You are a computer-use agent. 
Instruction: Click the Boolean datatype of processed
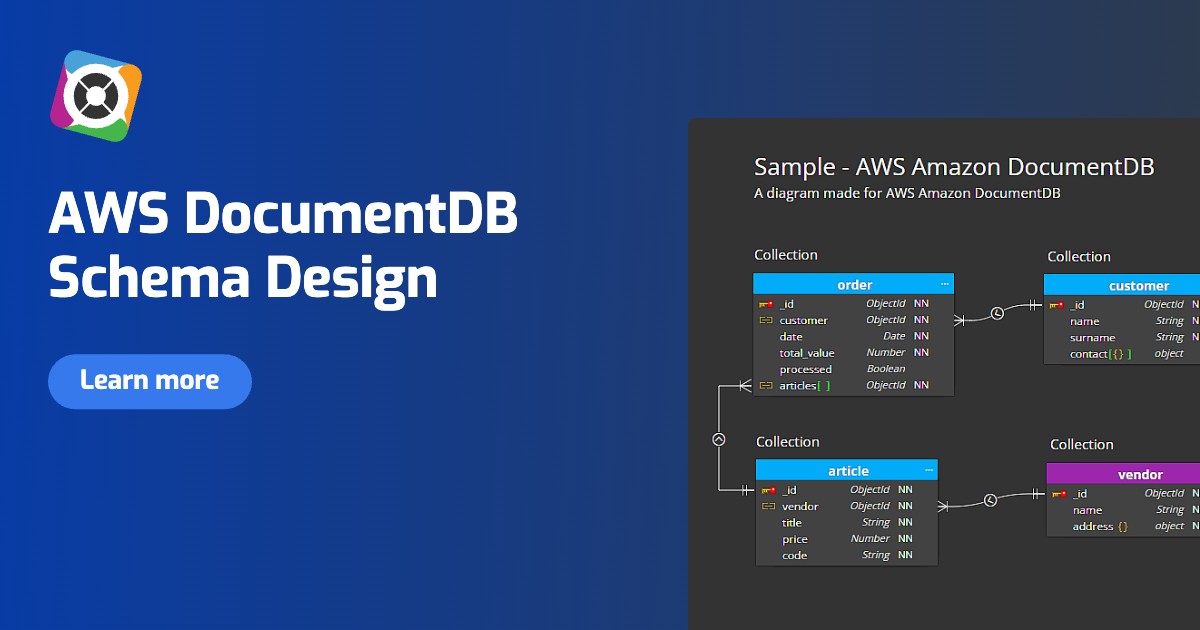click(x=886, y=369)
